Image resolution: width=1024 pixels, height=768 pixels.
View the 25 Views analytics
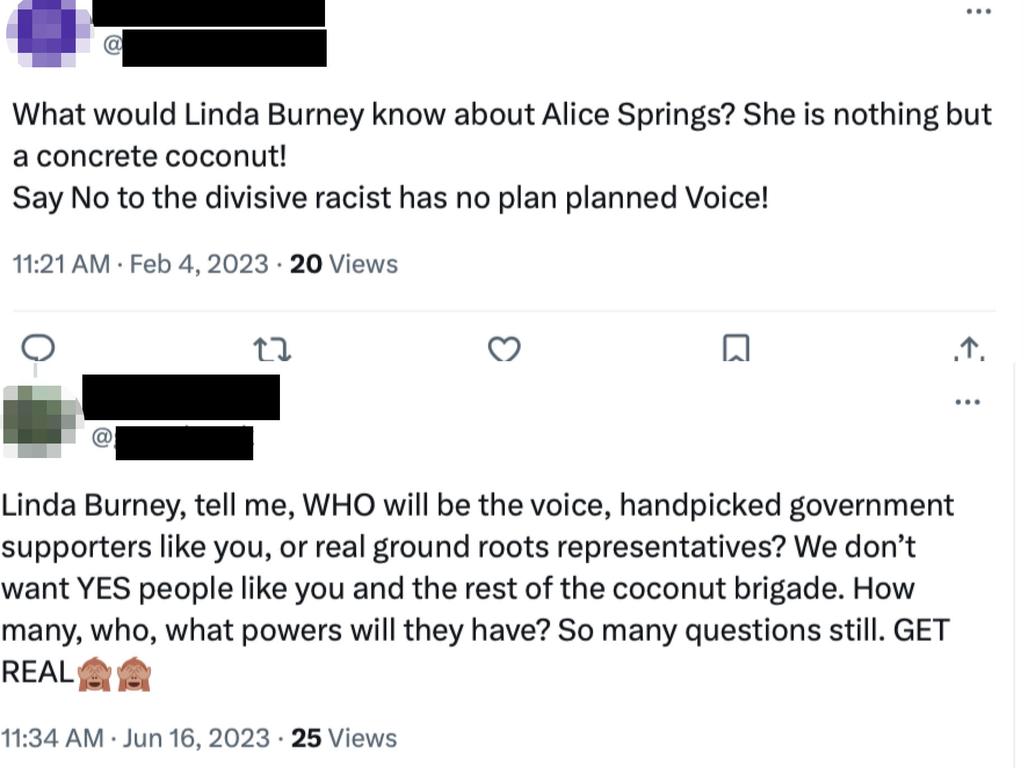[344, 738]
